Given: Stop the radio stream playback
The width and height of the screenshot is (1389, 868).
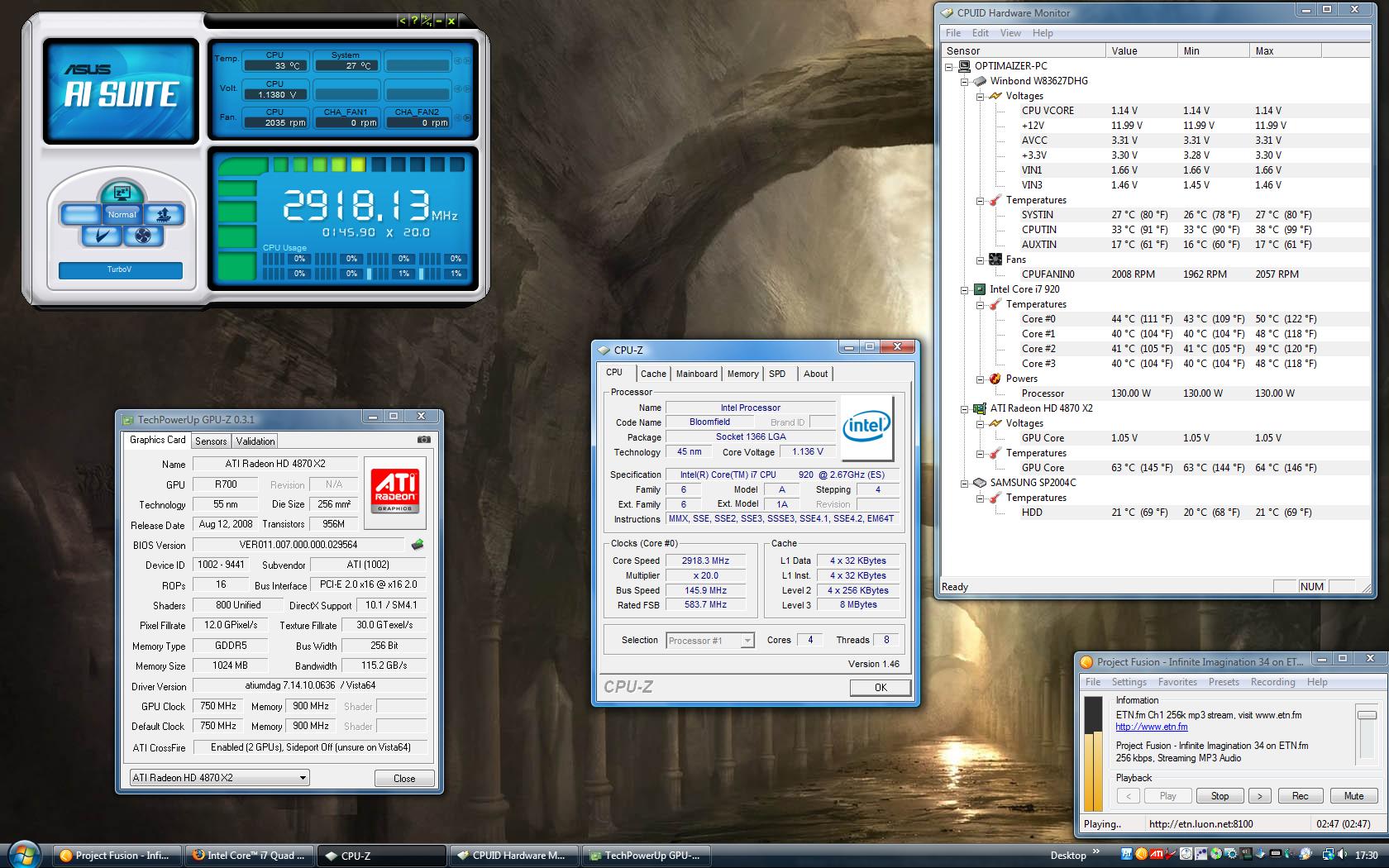Looking at the screenshot, I should (1220, 796).
